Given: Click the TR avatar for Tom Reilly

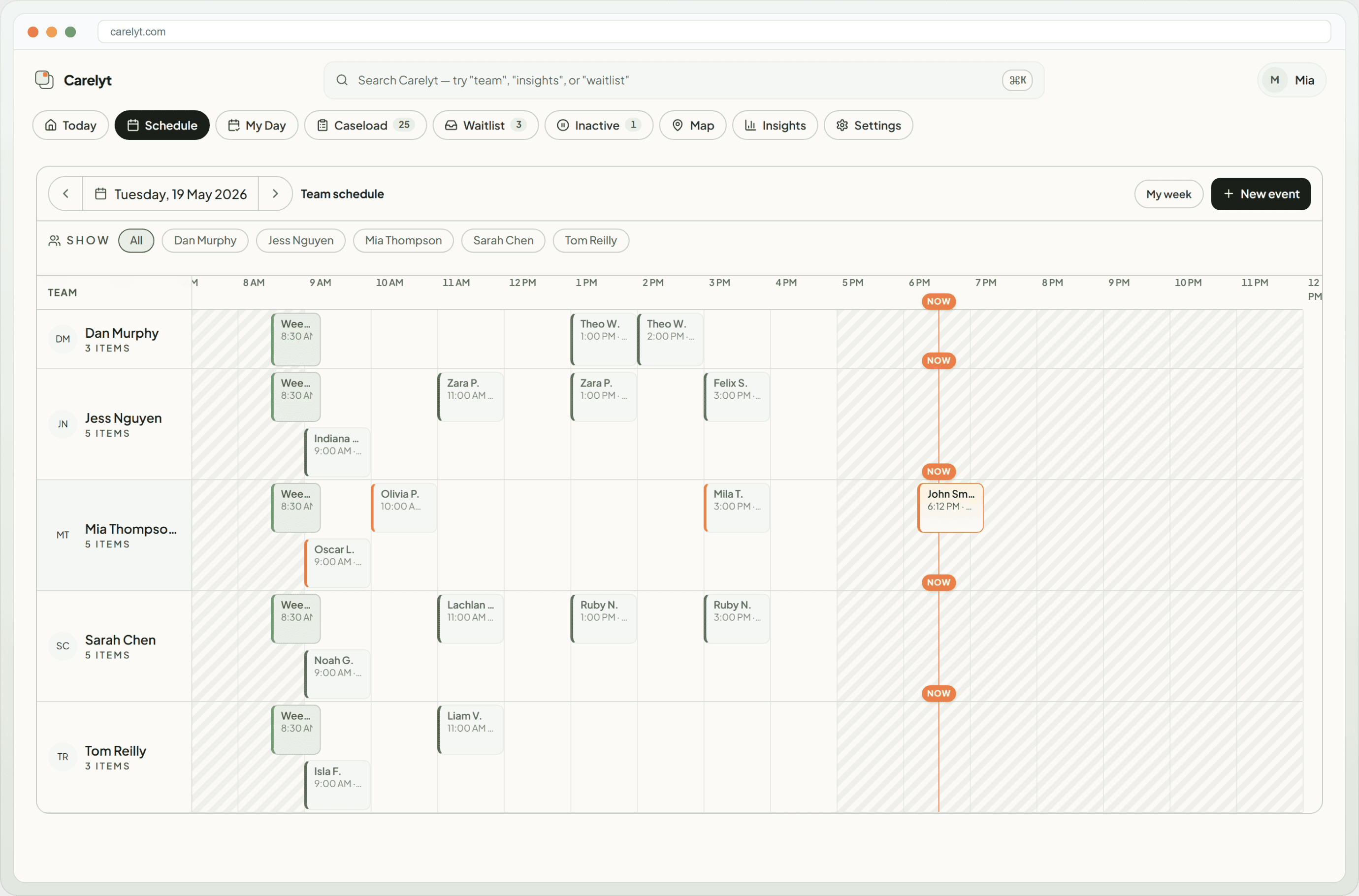Looking at the screenshot, I should click(63, 757).
